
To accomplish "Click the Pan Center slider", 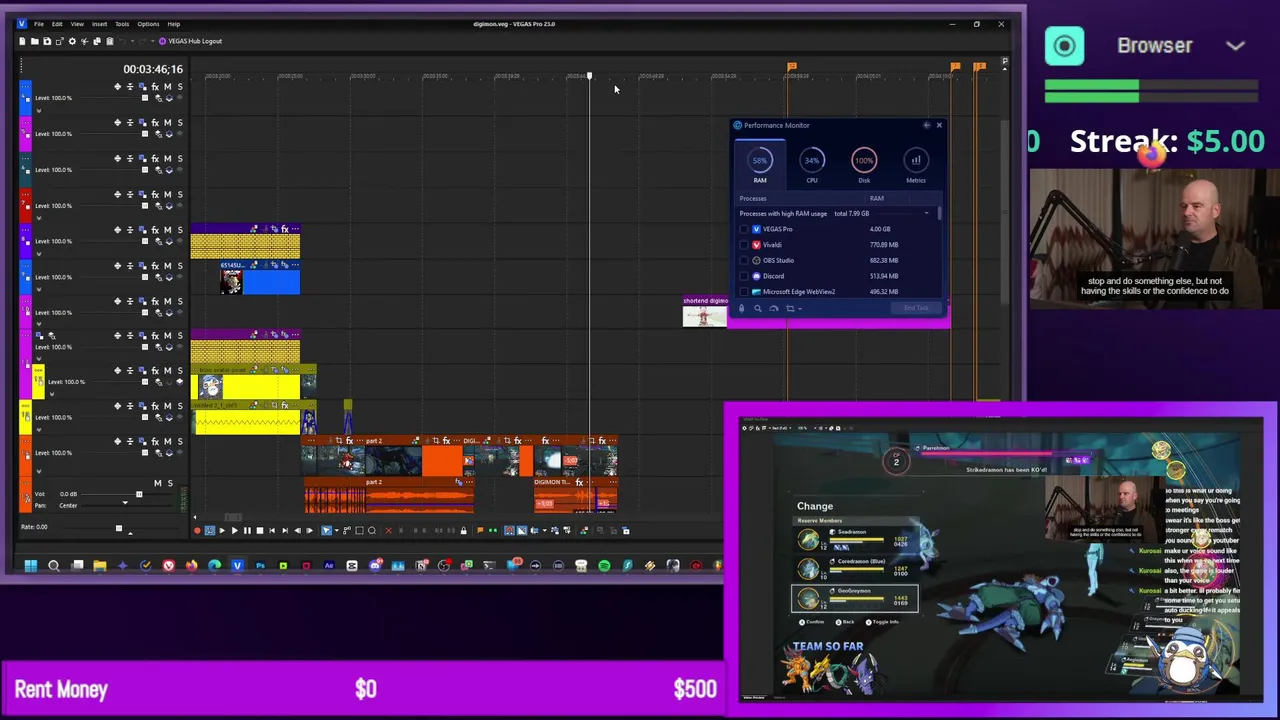I will [x=125, y=505].
